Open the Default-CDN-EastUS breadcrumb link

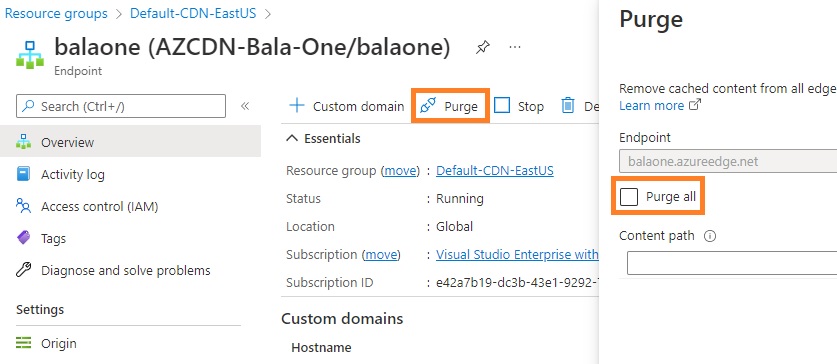pos(193,13)
